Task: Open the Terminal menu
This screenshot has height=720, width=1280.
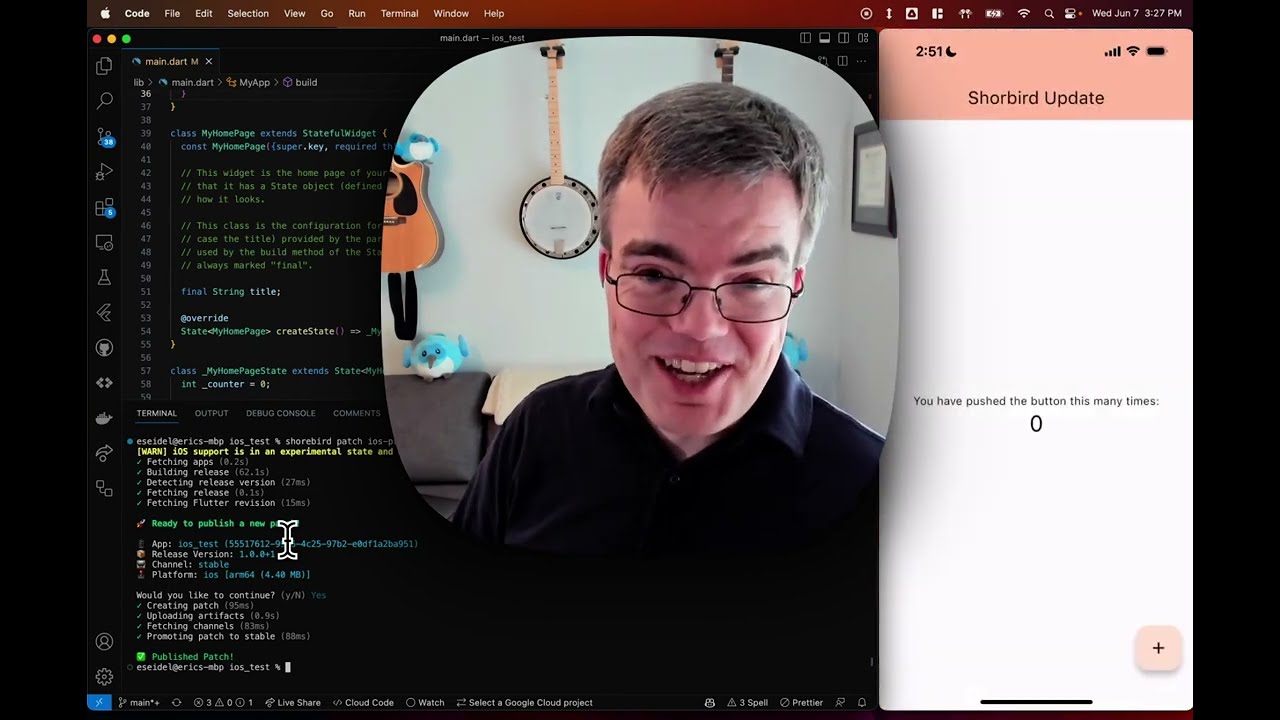Action: coord(399,13)
